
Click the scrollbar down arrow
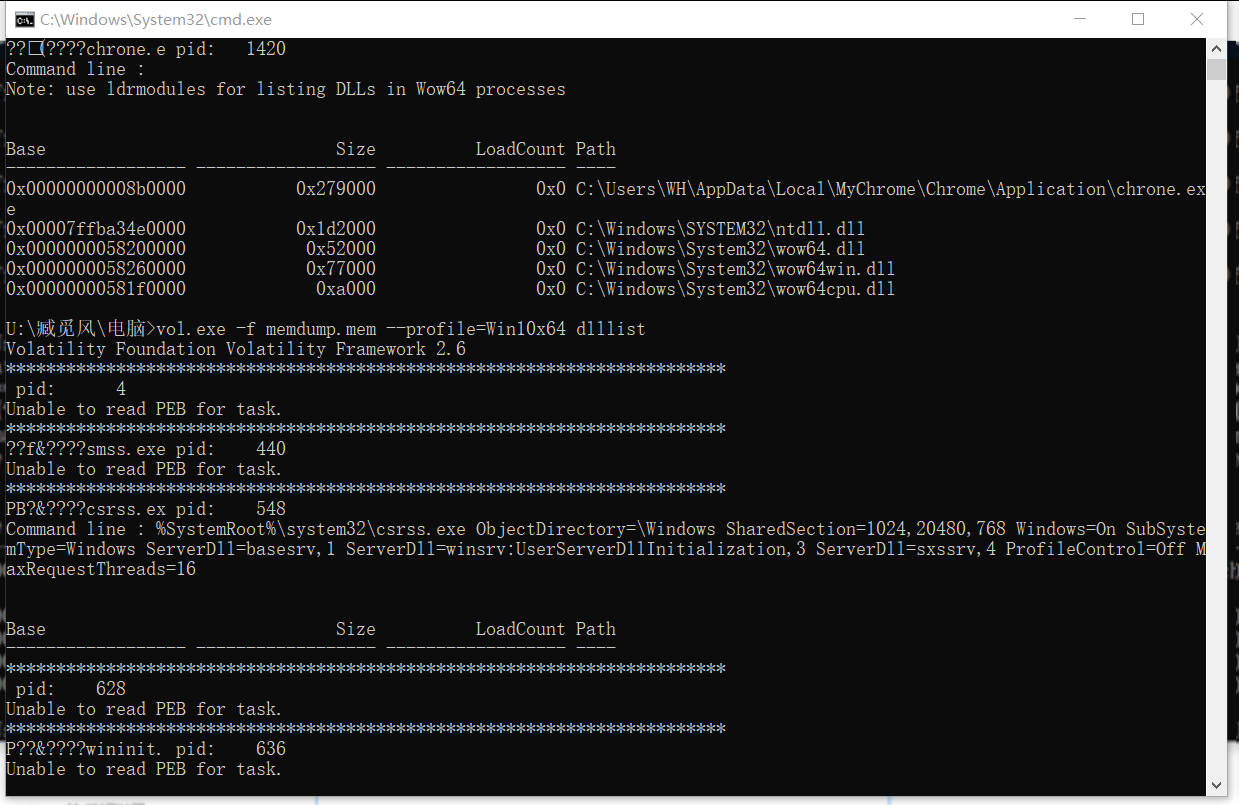coord(1216,786)
